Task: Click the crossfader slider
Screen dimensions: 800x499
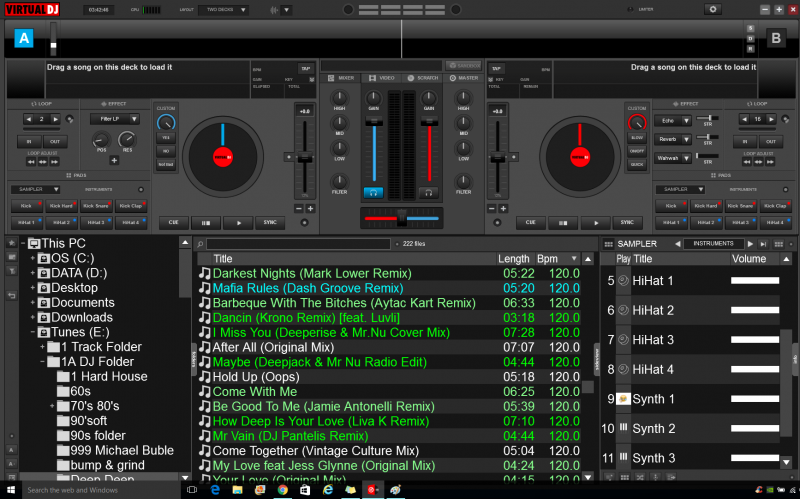Action: 400,217
